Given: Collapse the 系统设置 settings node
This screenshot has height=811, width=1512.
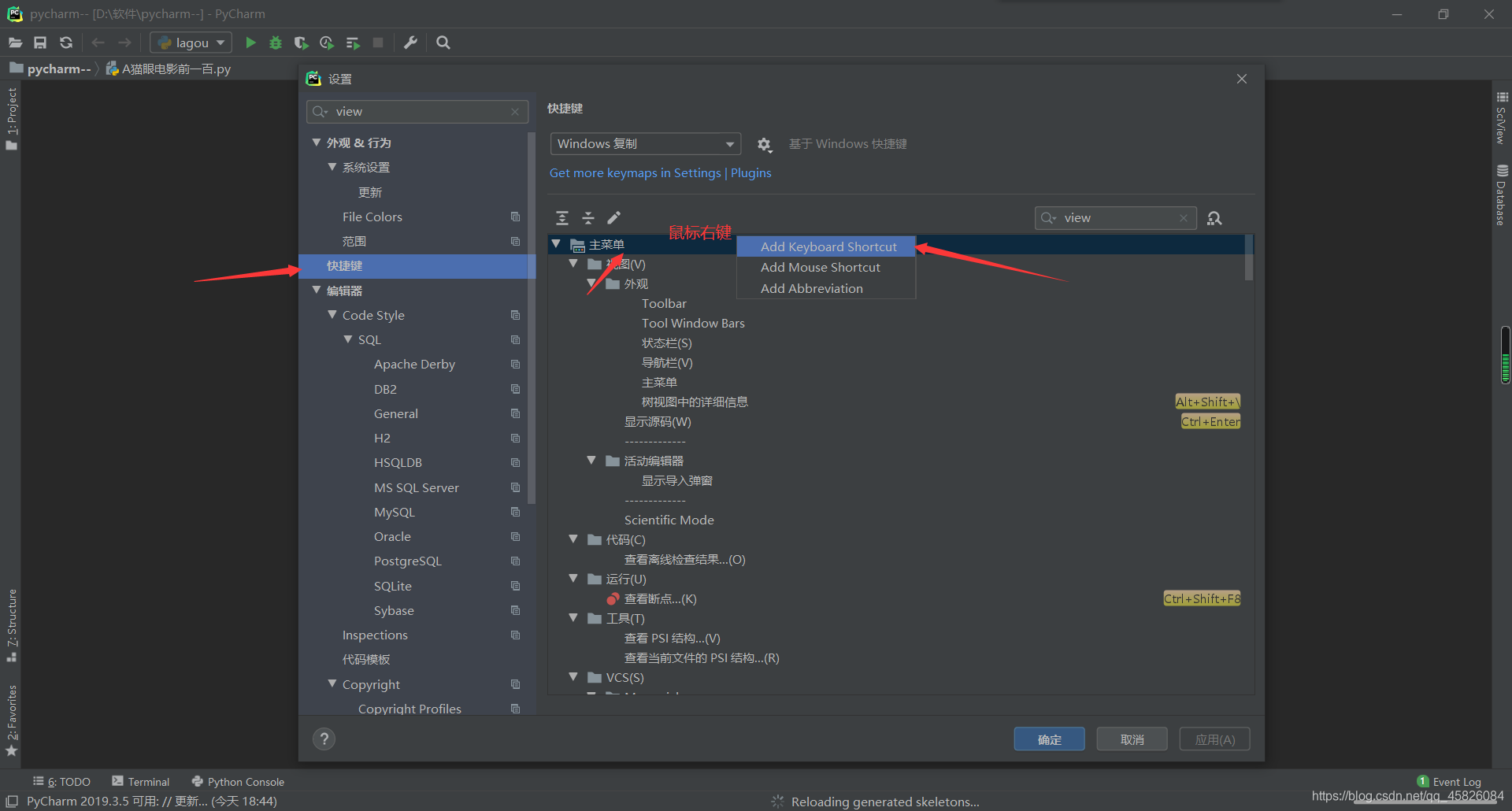Looking at the screenshot, I should (332, 167).
